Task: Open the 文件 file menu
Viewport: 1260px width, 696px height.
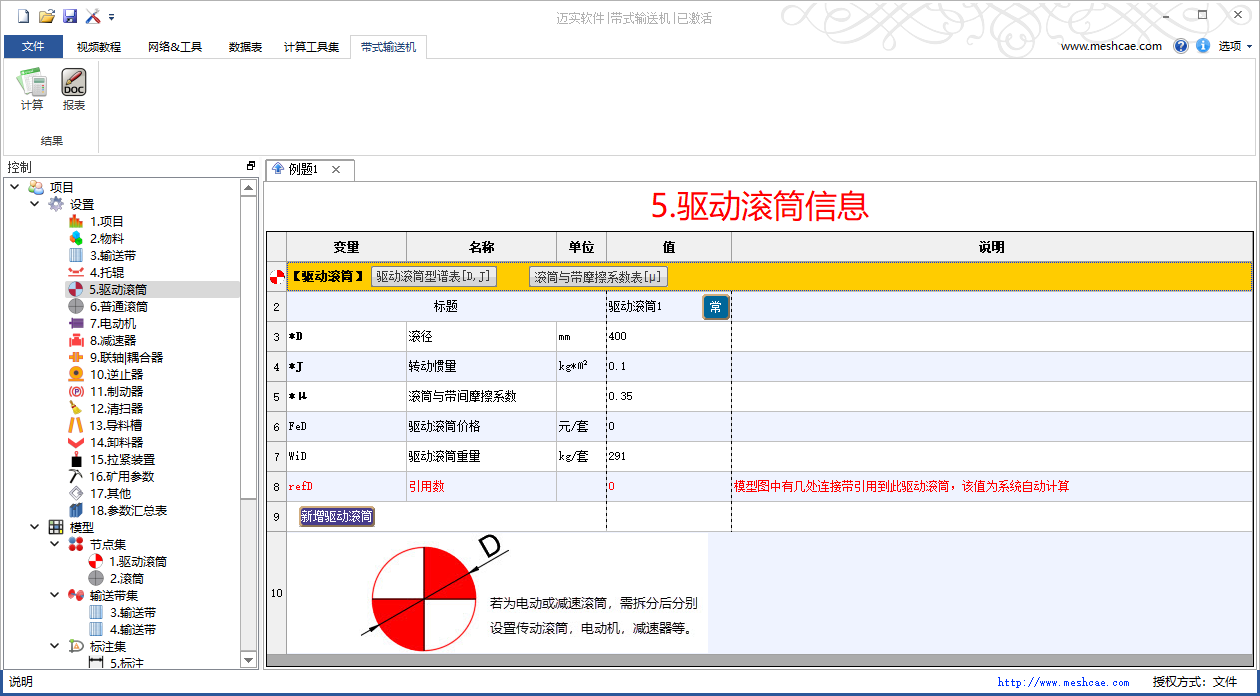Action: pos(33,47)
